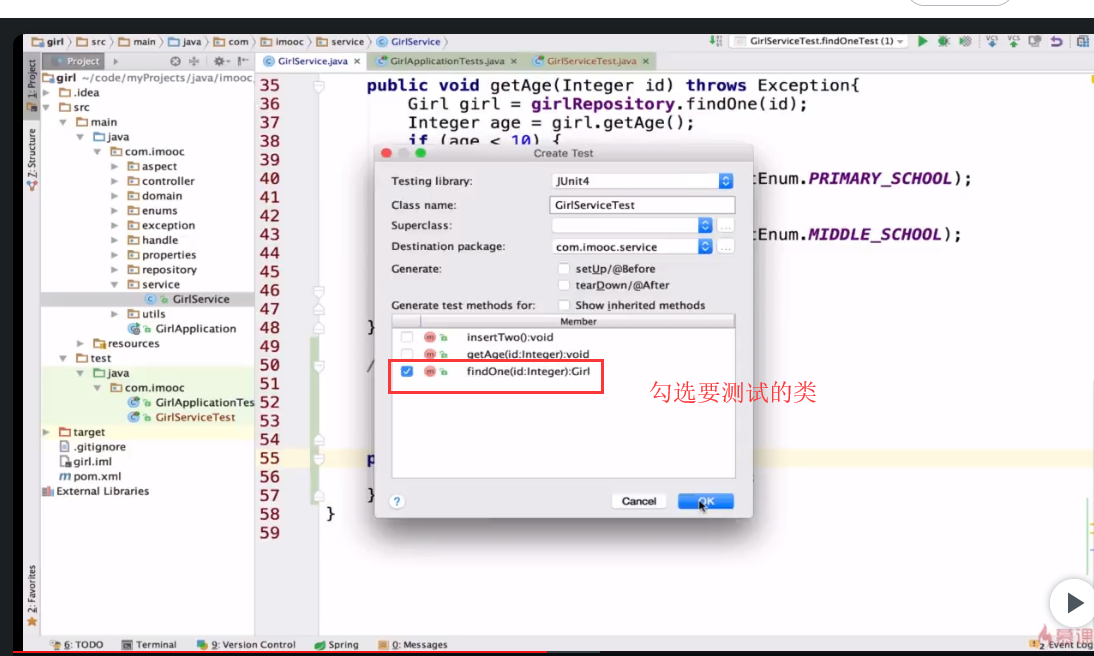Viewport: 1094px width, 656px height.
Task: Click the make project icon before run configuration
Action: [x=716, y=41]
